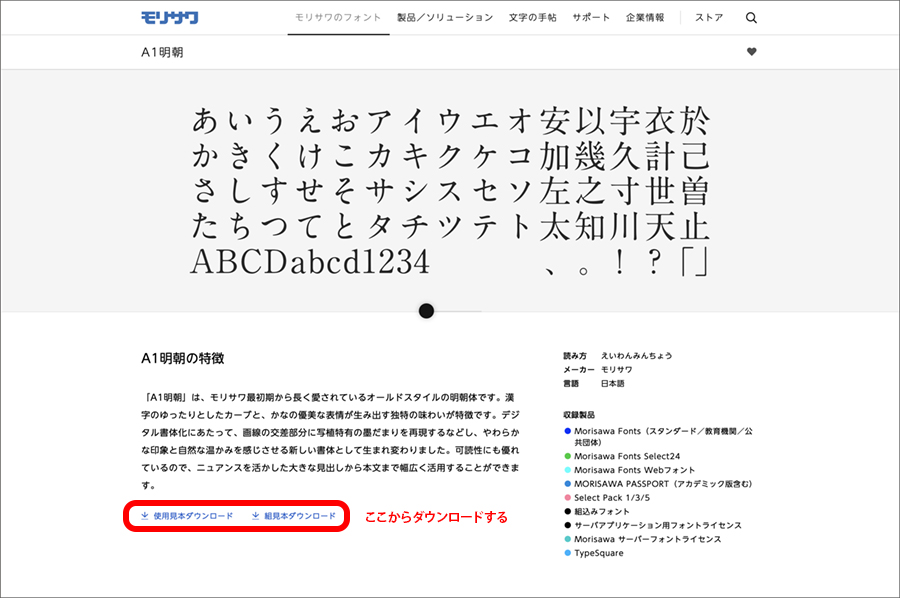Click the font size slider handle
The image size is (900, 598).
pos(426,311)
